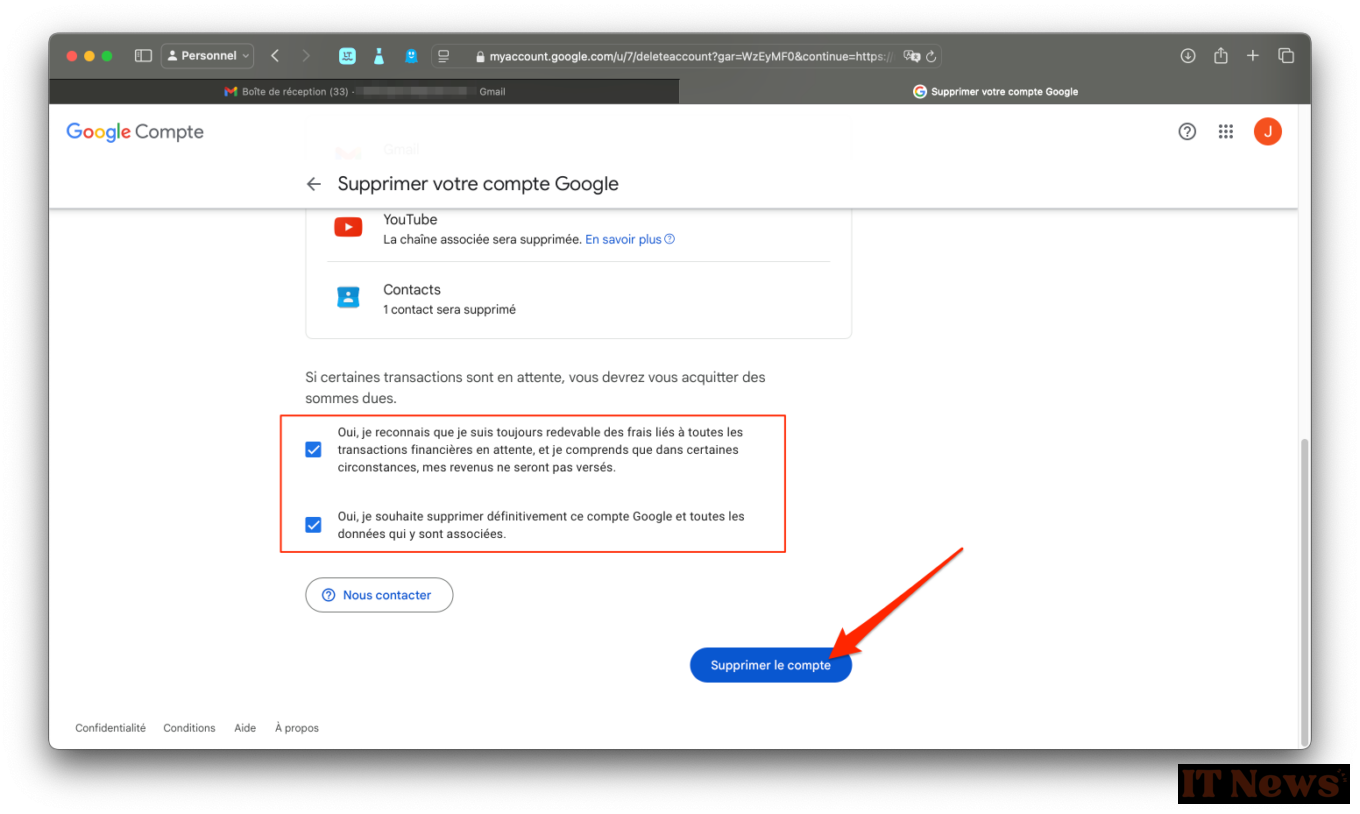This screenshot has height=814, width=1360.
Task: Click the blue ghost extension icon
Action: click(411, 56)
